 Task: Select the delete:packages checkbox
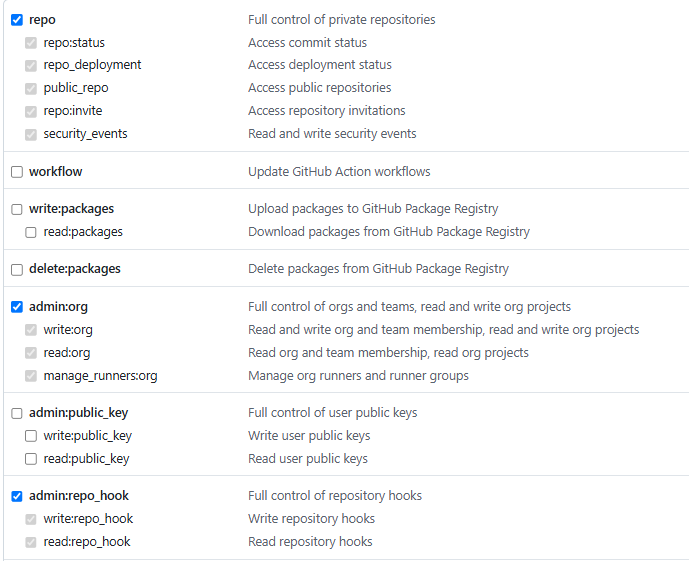(x=17, y=269)
